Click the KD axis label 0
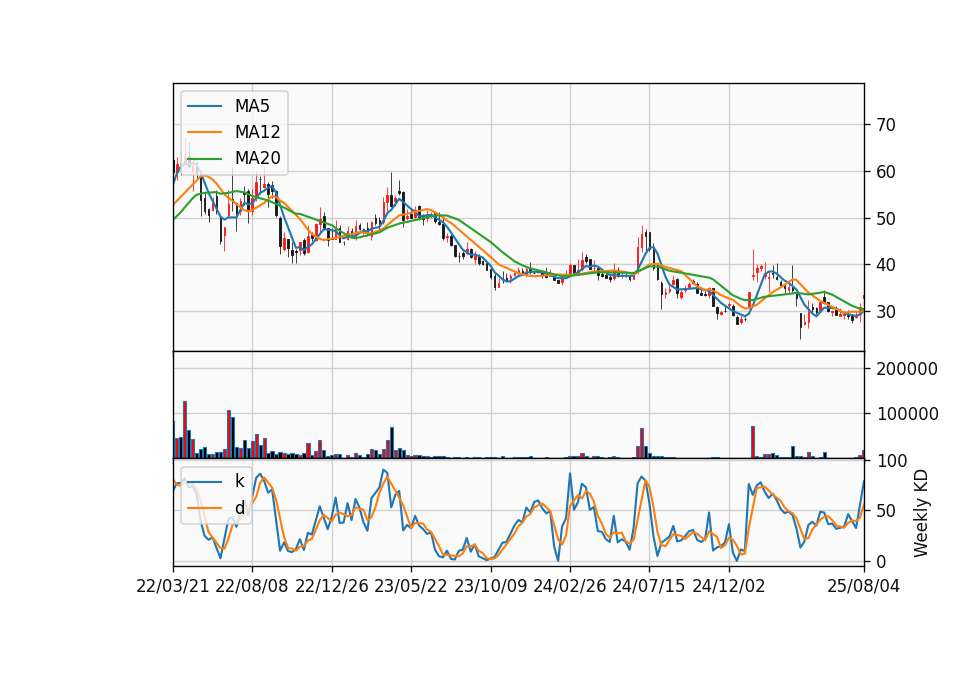The image size is (960, 690). click(882, 561)
